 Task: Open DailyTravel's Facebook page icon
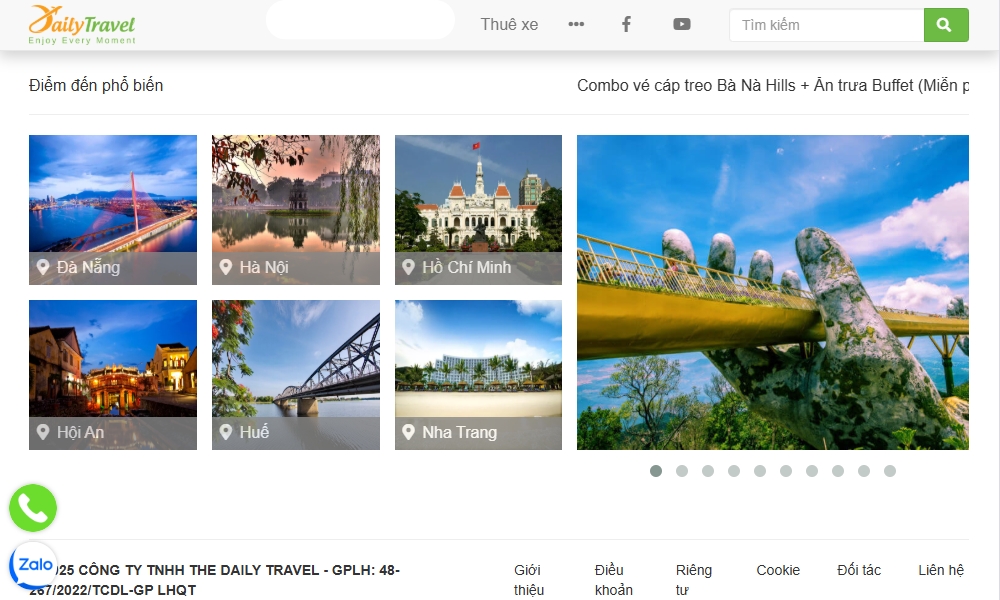pos(626,24)
